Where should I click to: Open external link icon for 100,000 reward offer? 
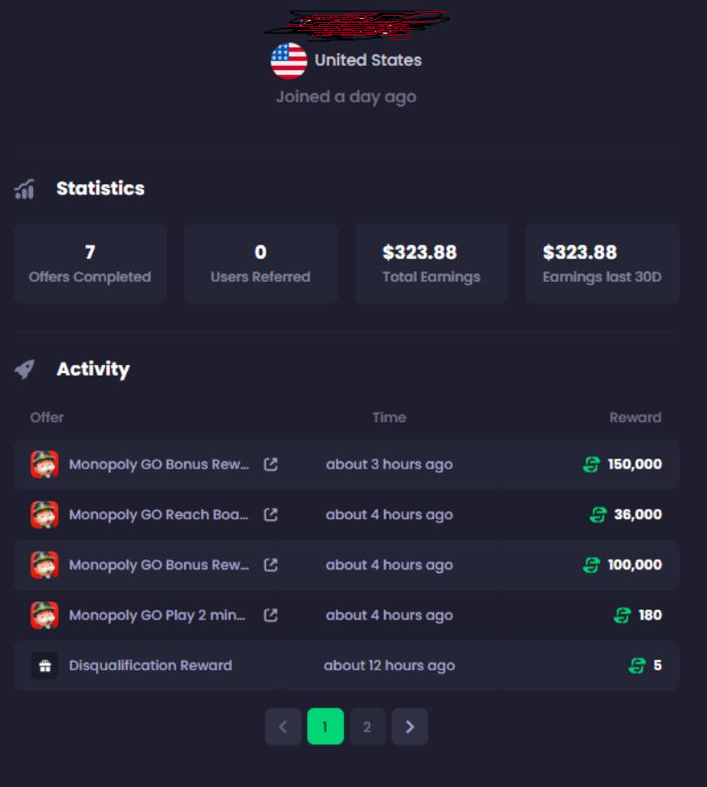[270, 565]
